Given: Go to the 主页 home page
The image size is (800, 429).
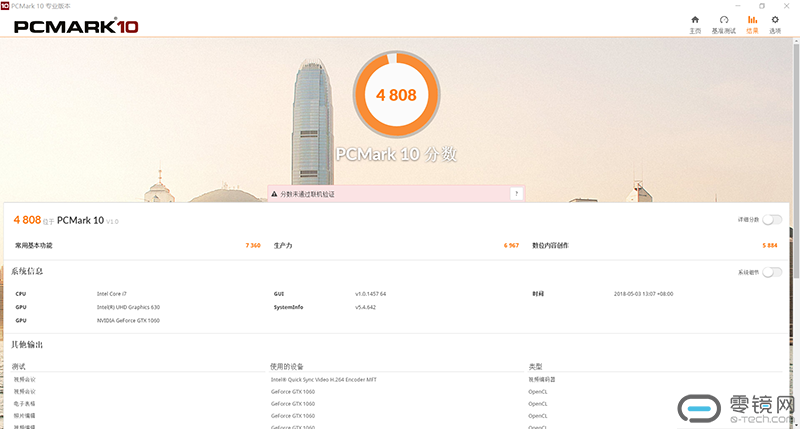Looking at the screenshot, I should [x=695, y=24].
